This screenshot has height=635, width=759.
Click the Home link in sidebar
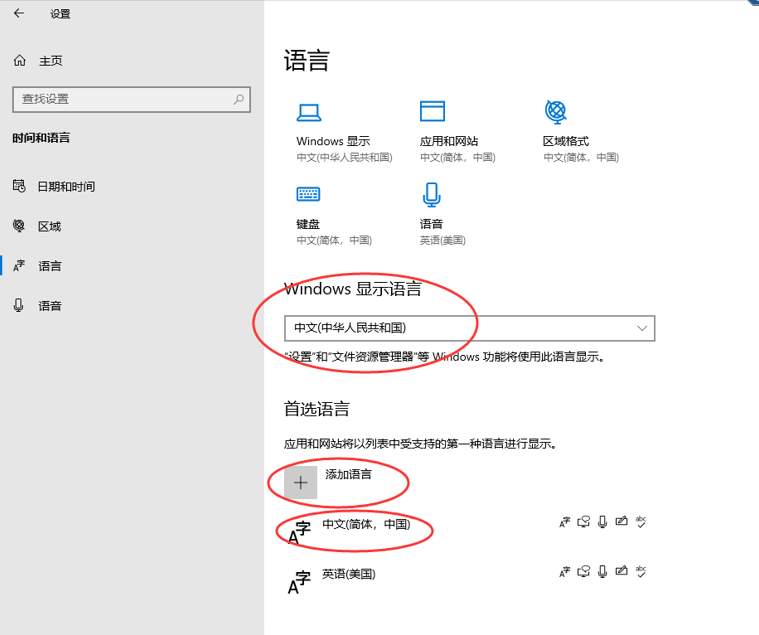(x=50, y=61)
